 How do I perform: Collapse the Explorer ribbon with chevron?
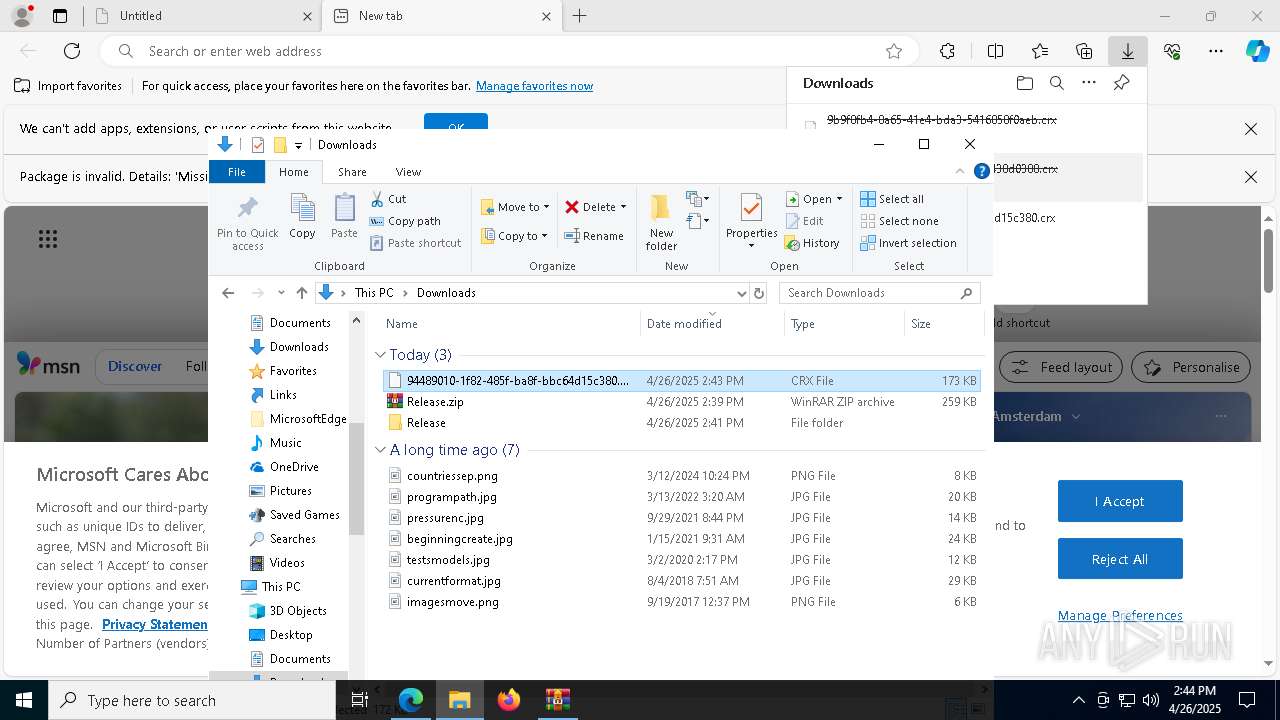(960, 171)
